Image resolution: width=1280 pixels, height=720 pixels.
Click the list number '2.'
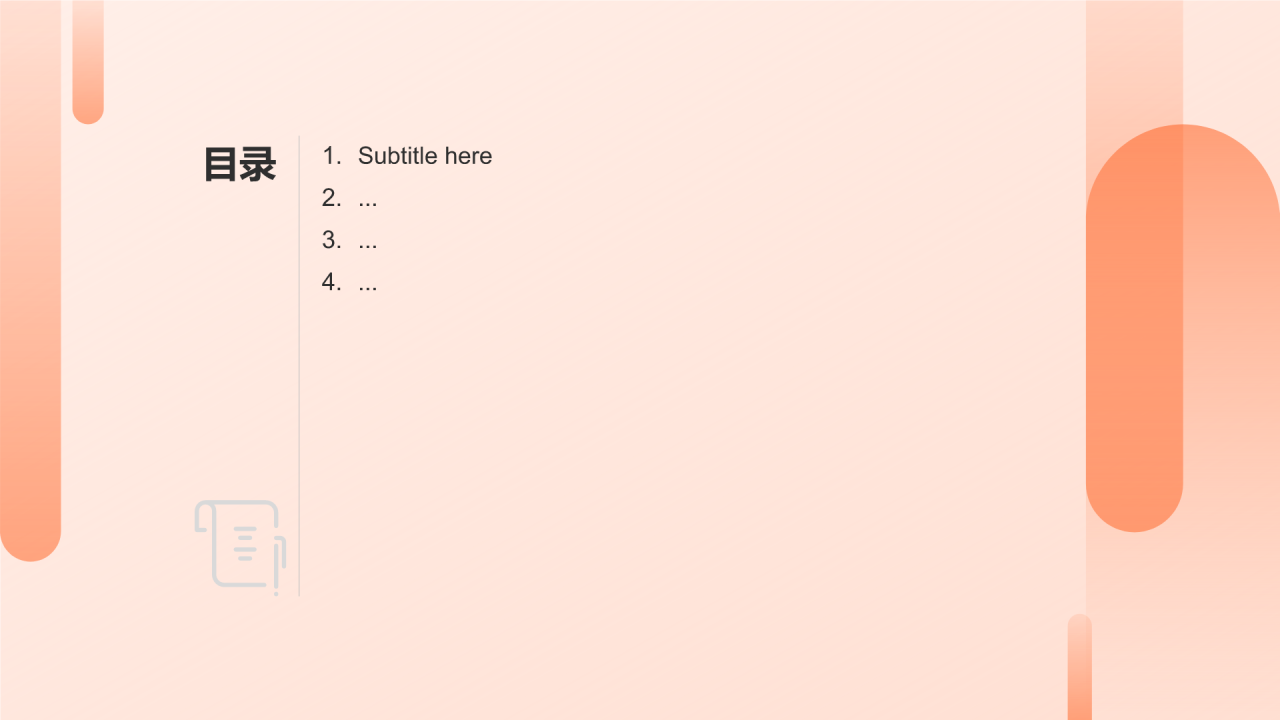pyautogui.click(x=332, y=198)
